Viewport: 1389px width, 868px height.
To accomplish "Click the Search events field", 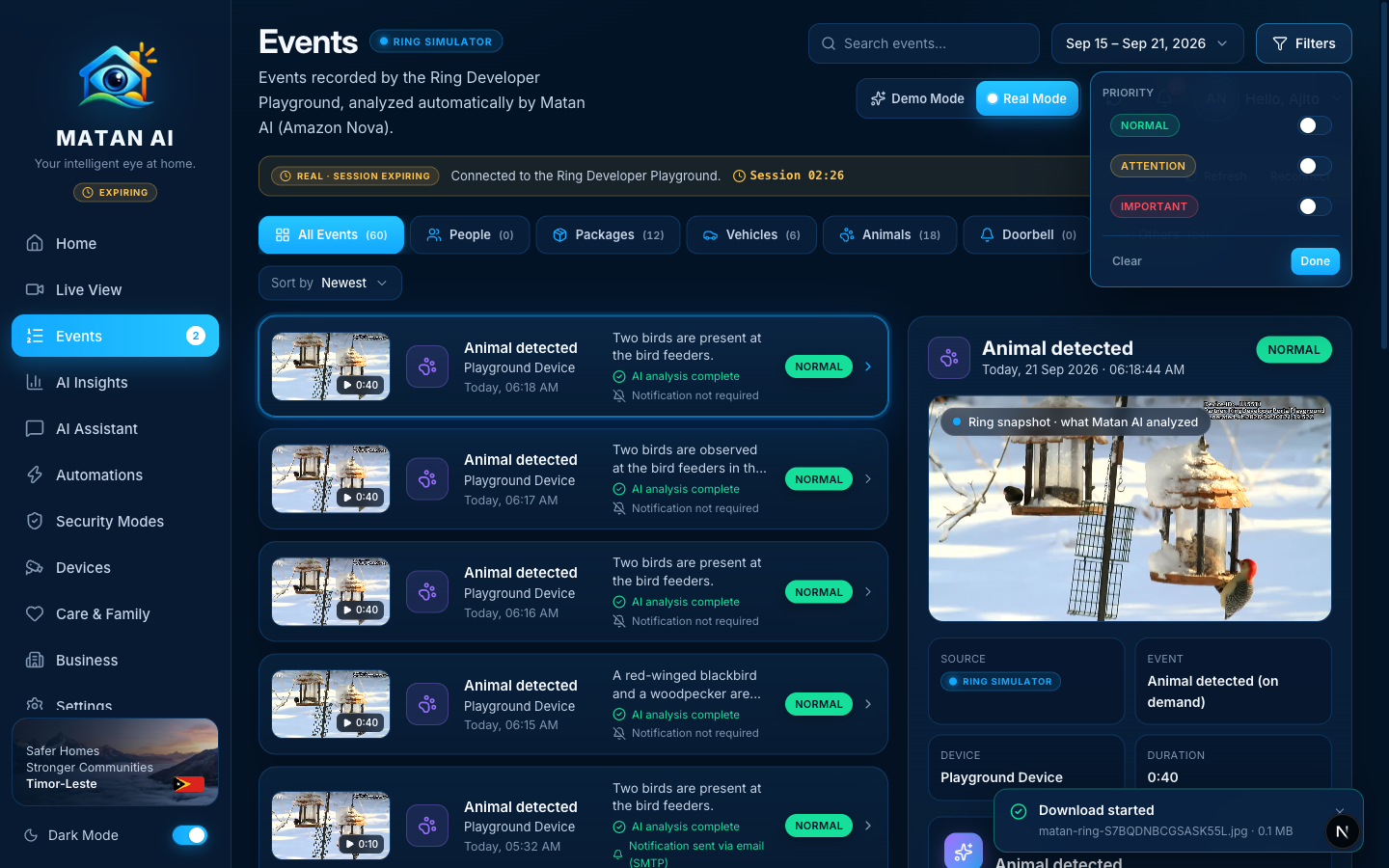I will 924,43.
